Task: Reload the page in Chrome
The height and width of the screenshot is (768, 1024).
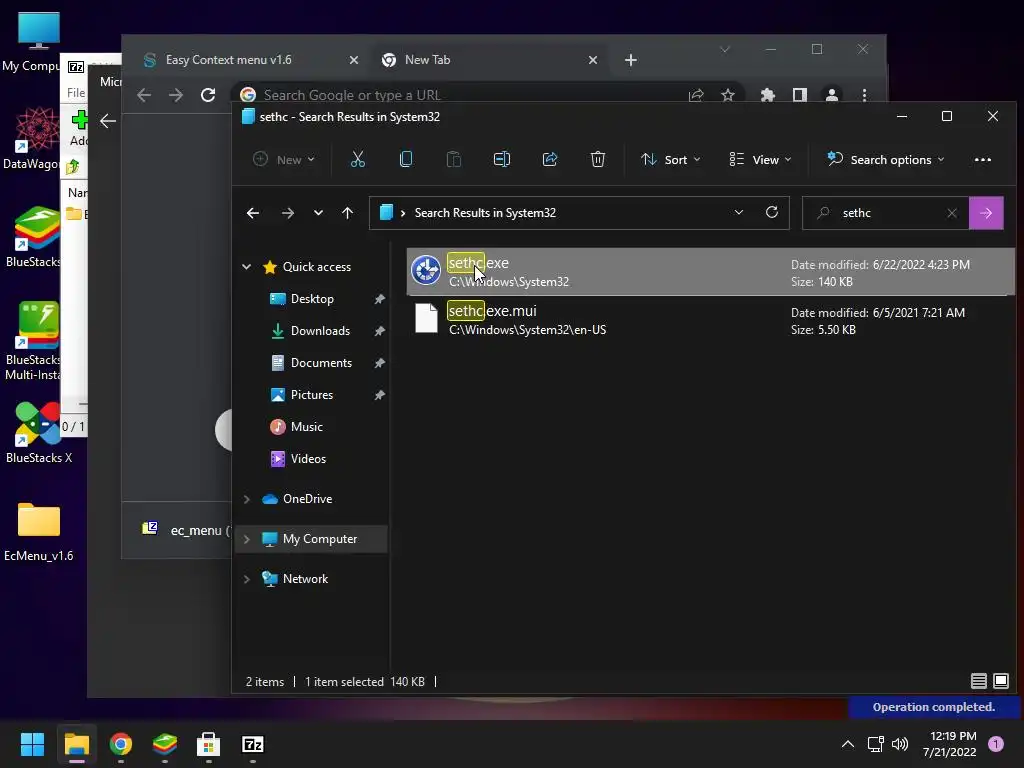Action: (208, 95)
